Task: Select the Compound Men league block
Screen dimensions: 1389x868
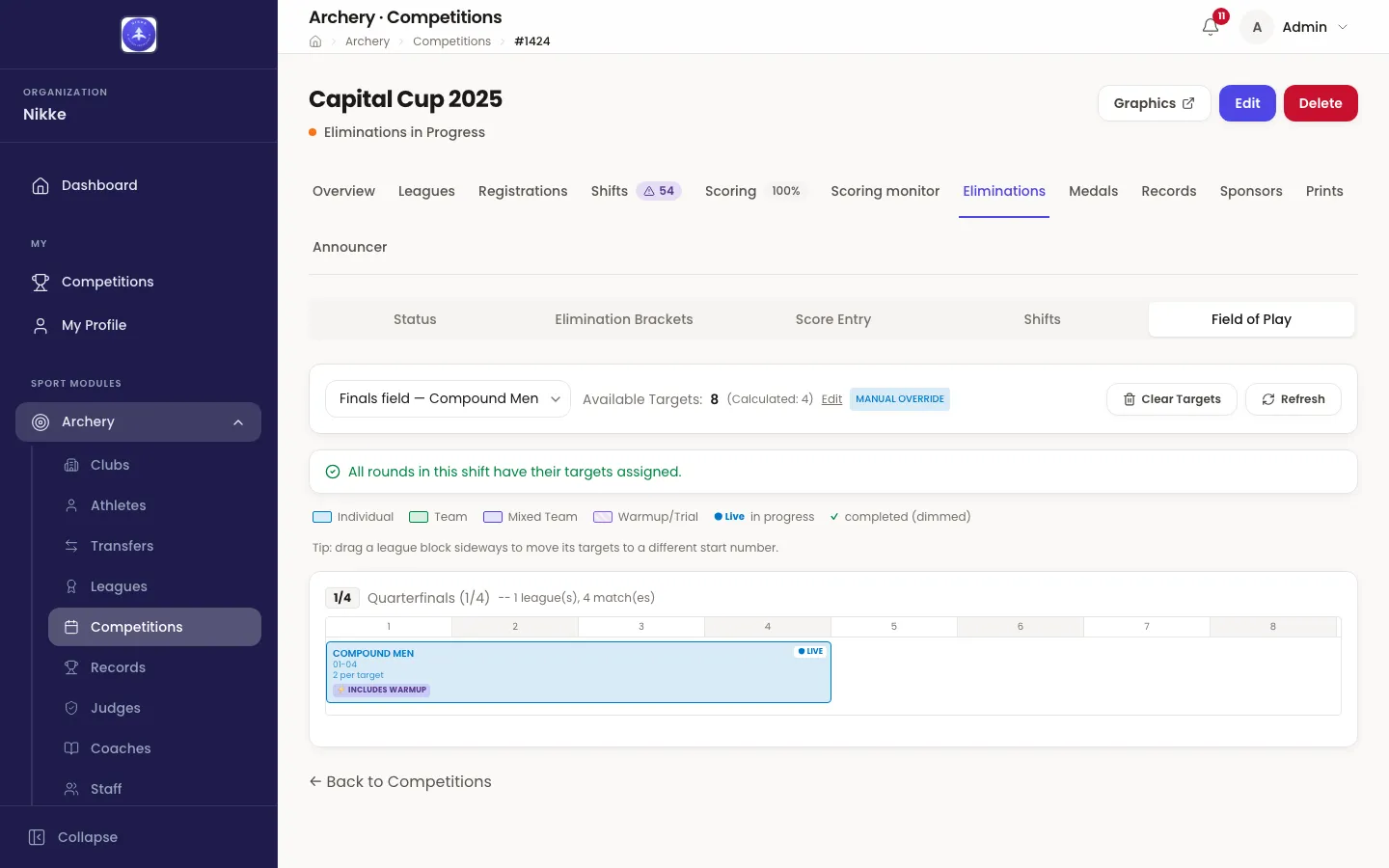Action: point(579,672)
